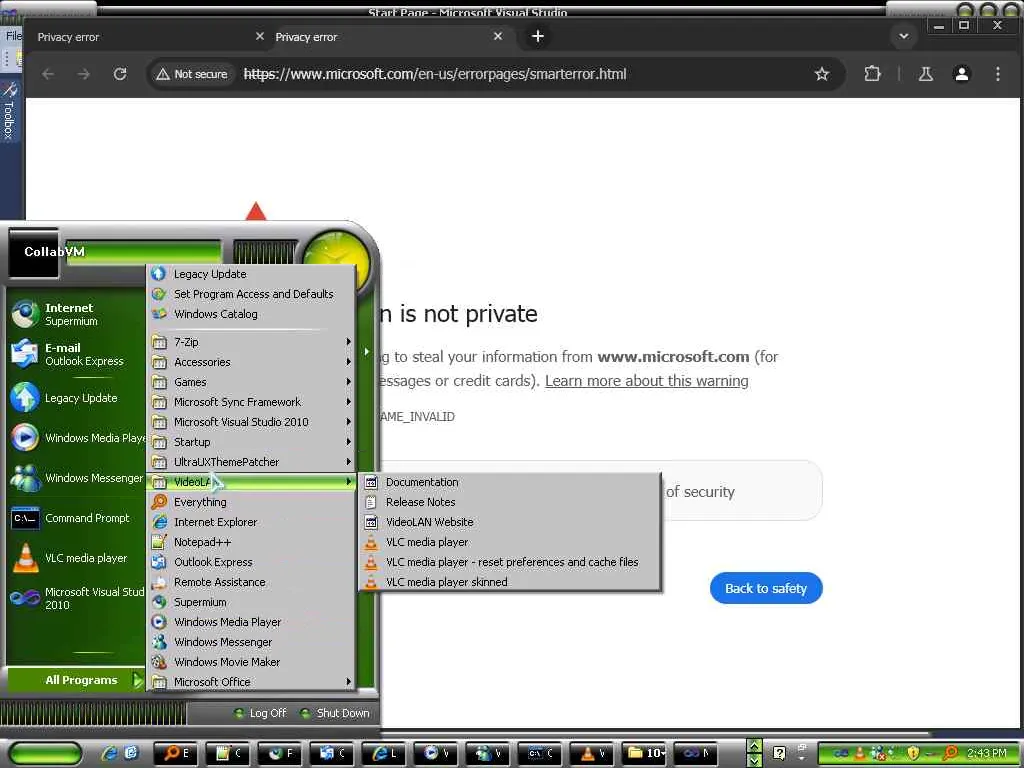The width and height of the screenshot is (1024, 768).
Task: Switch to VLC cone taskbar button
Action: 592,753
